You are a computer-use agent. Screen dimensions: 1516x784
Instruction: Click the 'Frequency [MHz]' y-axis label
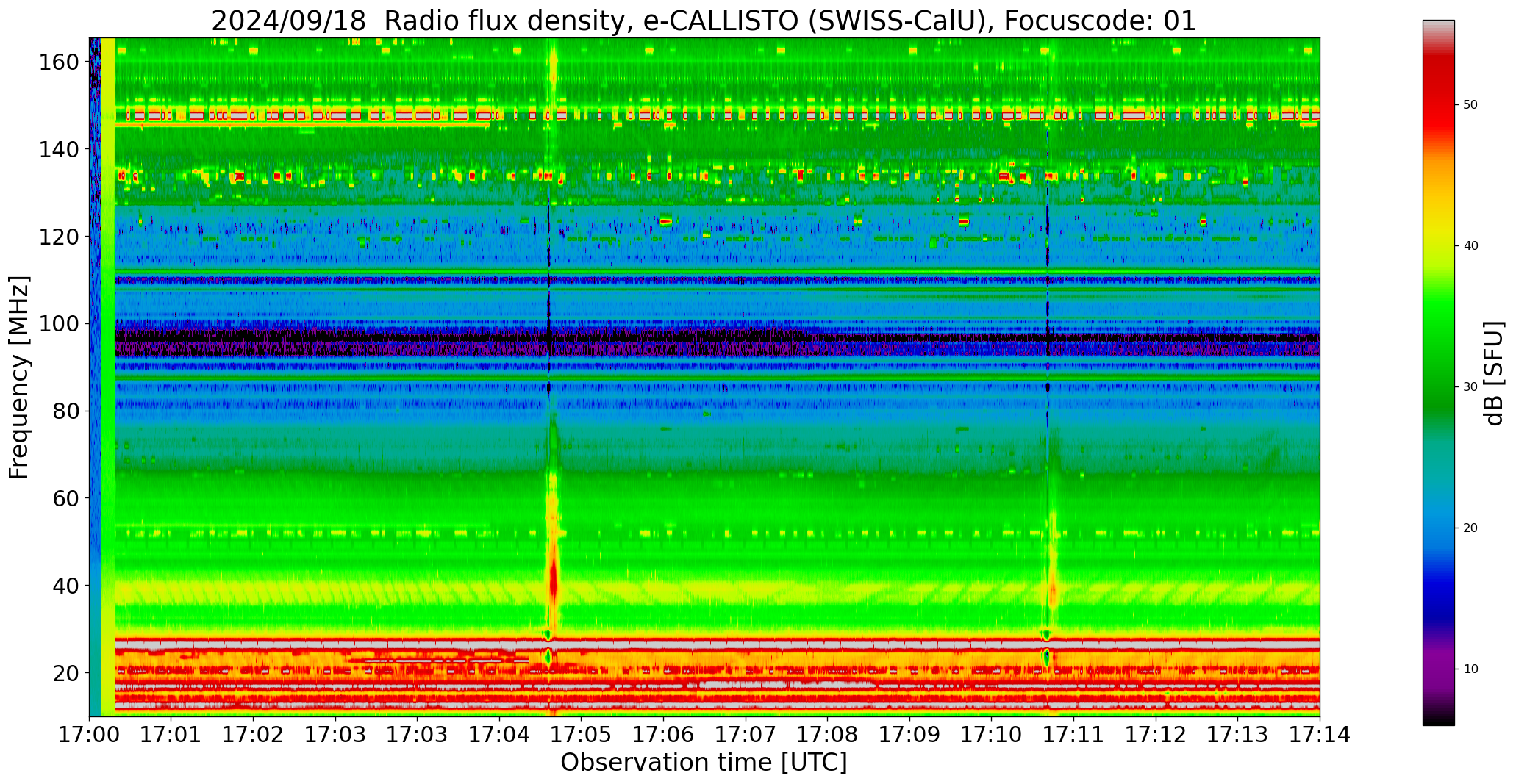20,378
